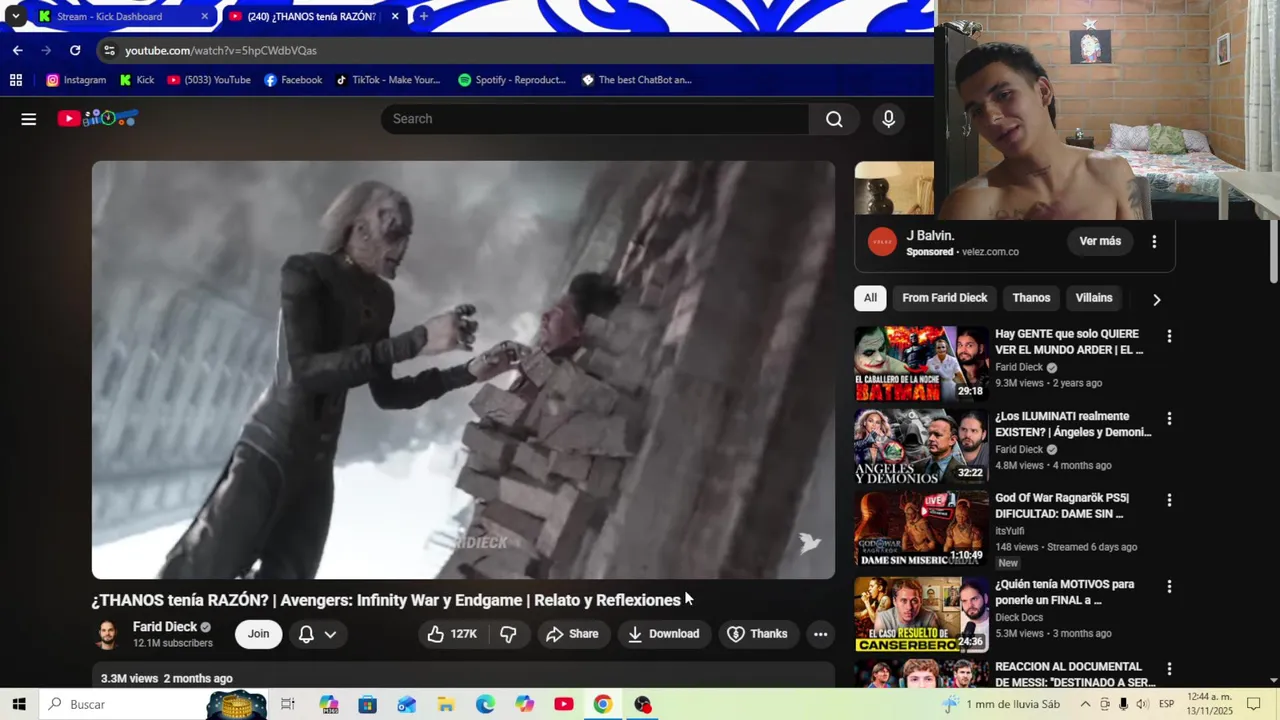Open options for Hay GENTE video
The width and height of the screenshot is (1280, 720).
click(x=1169, y=336)
